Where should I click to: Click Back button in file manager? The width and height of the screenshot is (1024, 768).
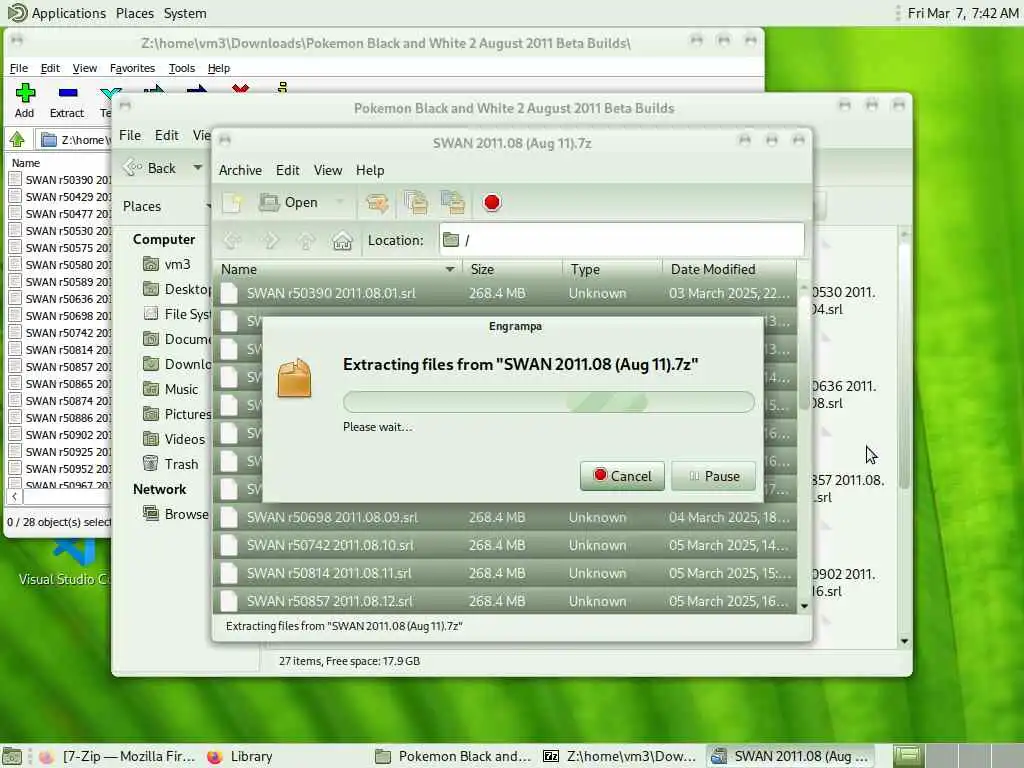pyautogui.click(x=150, y=168)
